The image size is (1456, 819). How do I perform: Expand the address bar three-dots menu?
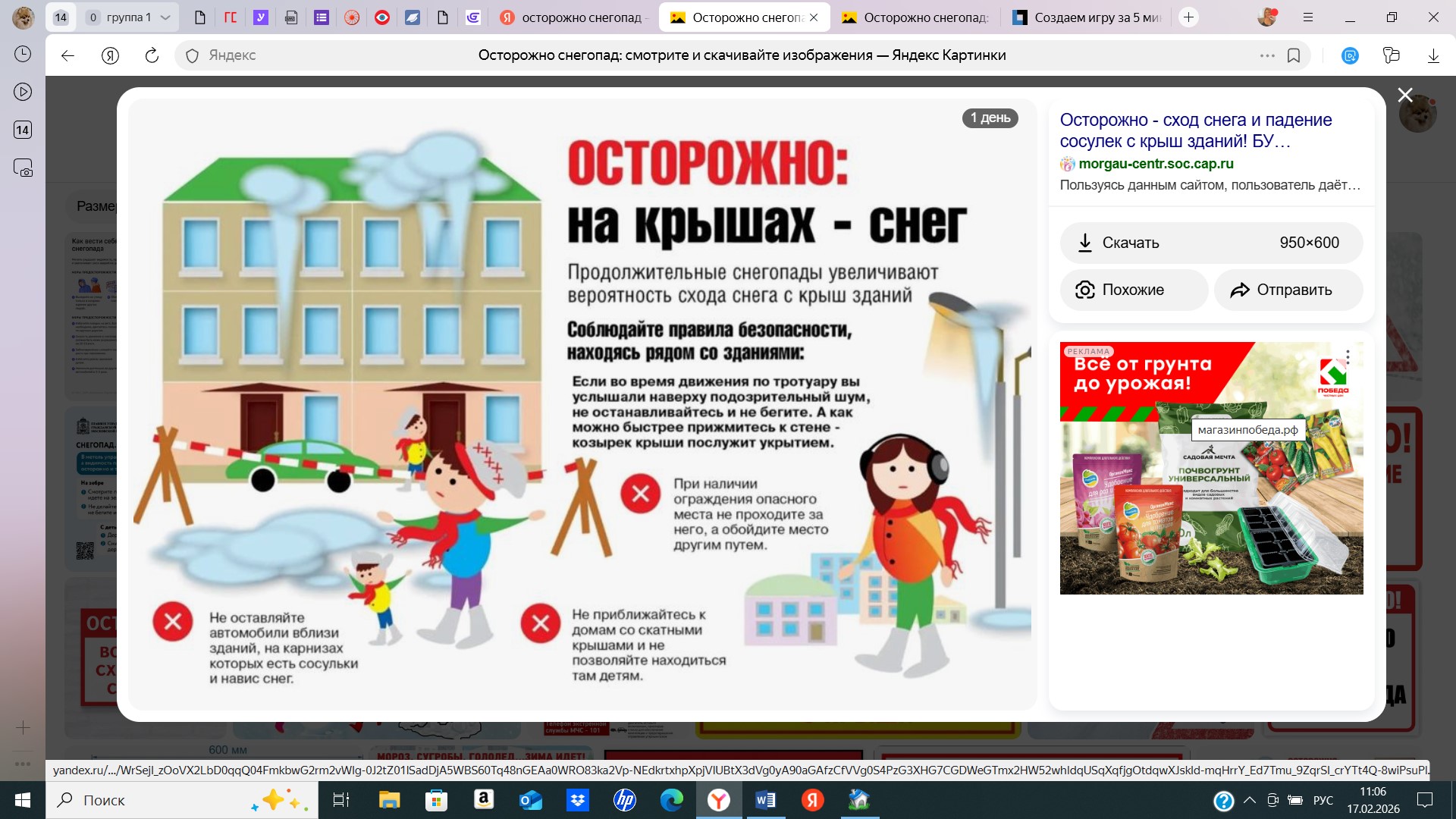tap(1266, 55)
